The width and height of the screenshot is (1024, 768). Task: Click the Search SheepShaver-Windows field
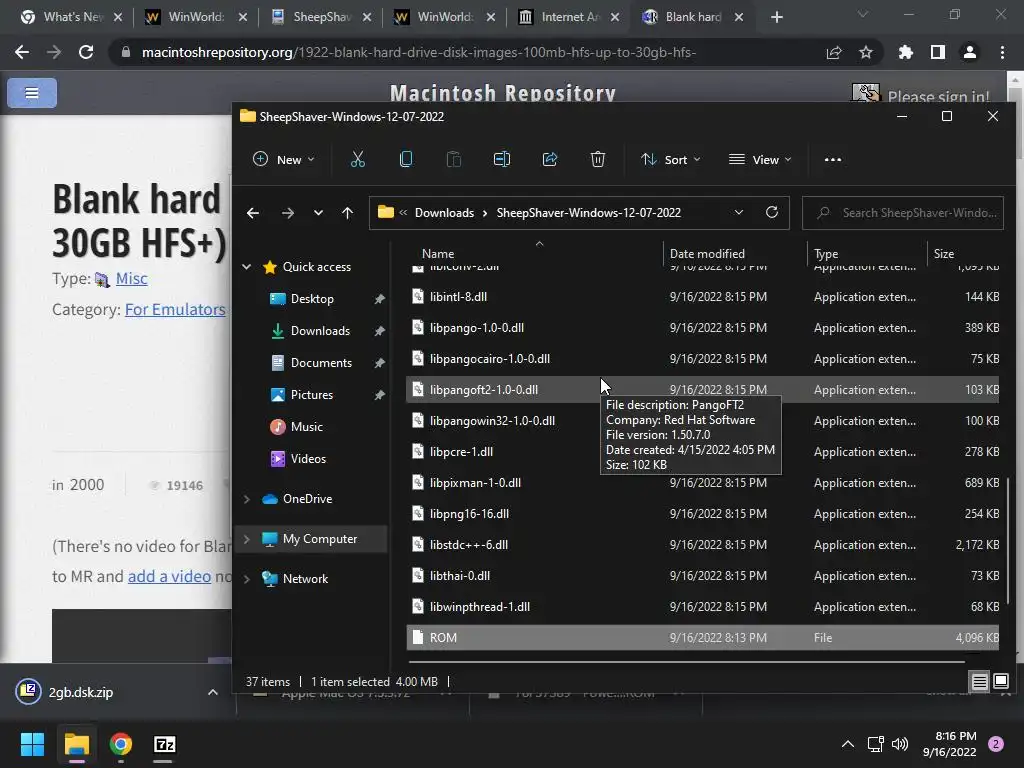[903, 213]
